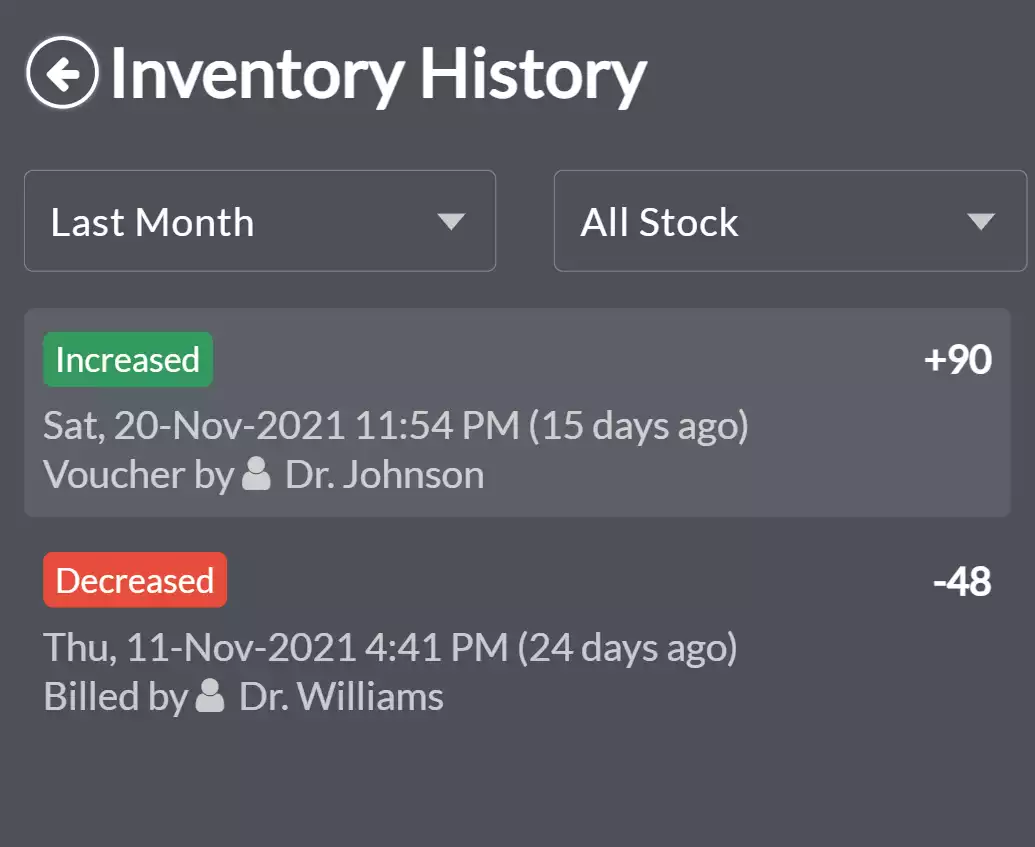Open the 11-Nov-2021 history entry

click(x=518, y=634)
